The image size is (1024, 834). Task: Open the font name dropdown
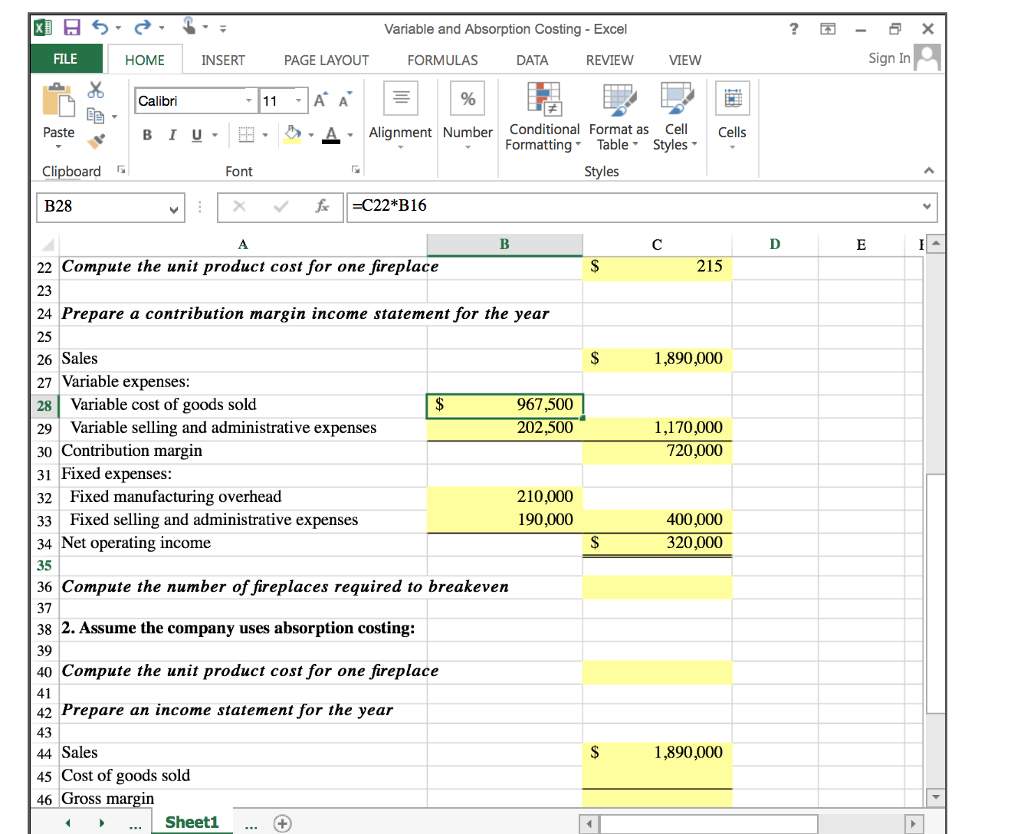tap(248, 100)
